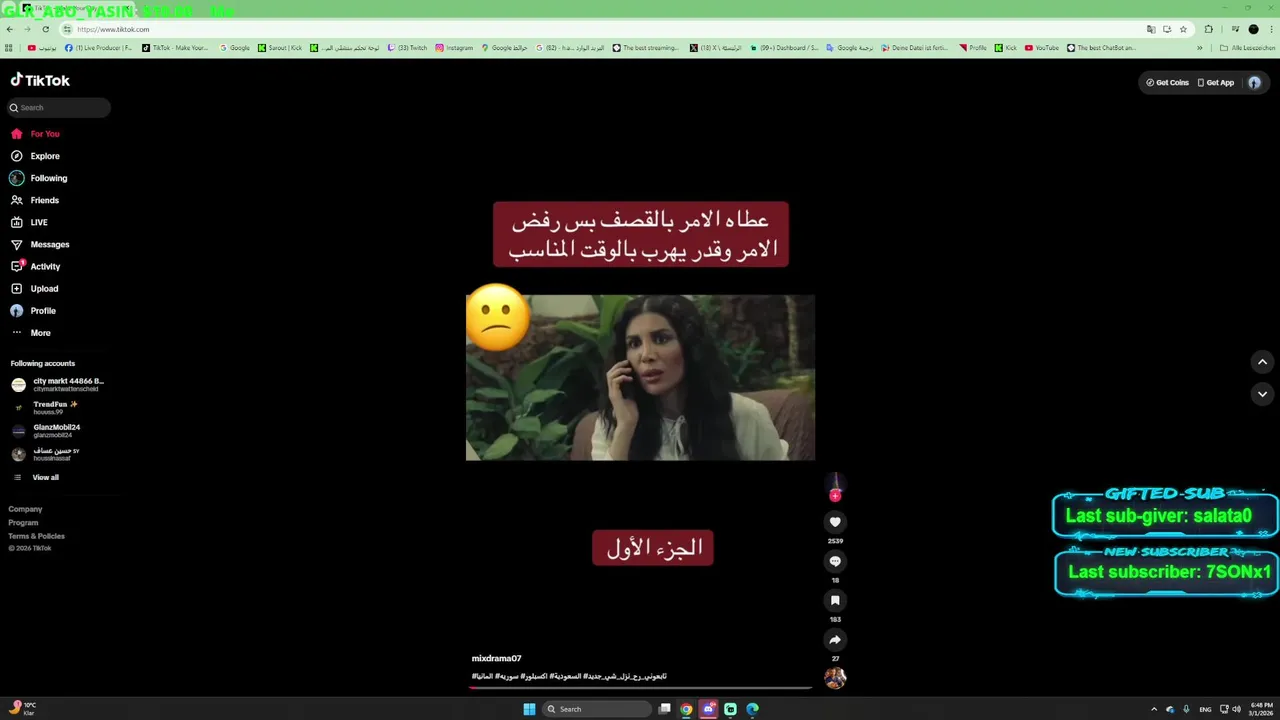1280x720 pixels.
Task: Open the Alle Lesezeichen folder
Action: (x=1247, y=48)
